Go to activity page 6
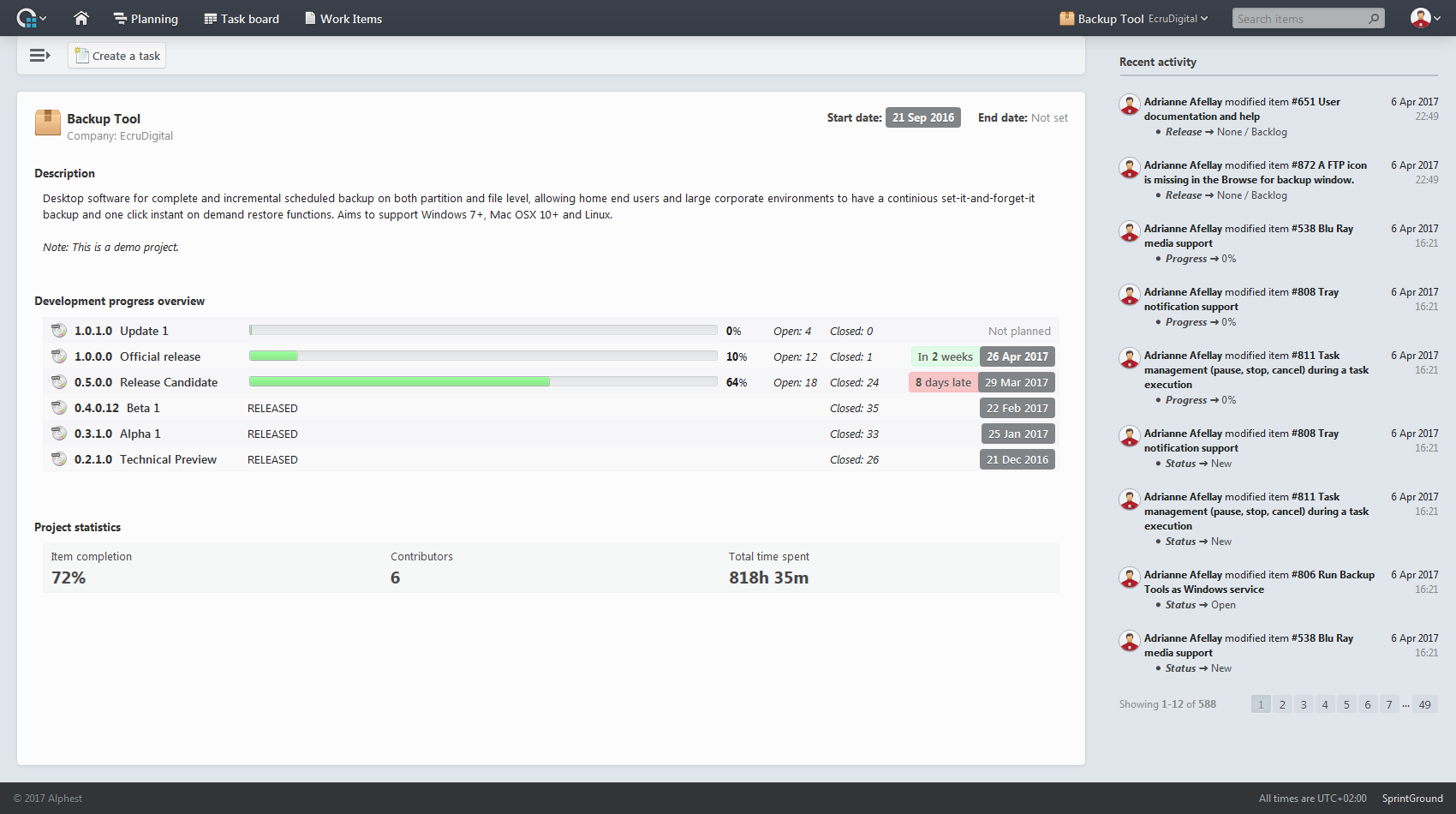Image resolution: width=1456 pixels, height=814 pixels. pos(1368,704)
